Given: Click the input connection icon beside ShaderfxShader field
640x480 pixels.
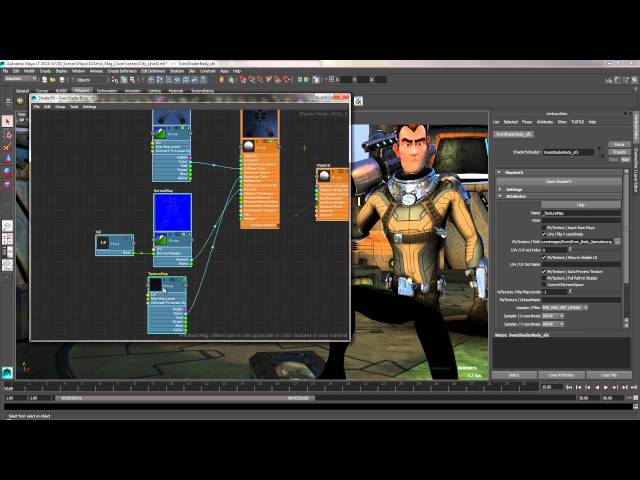Looking at the screenshot, I should point(599,149).
